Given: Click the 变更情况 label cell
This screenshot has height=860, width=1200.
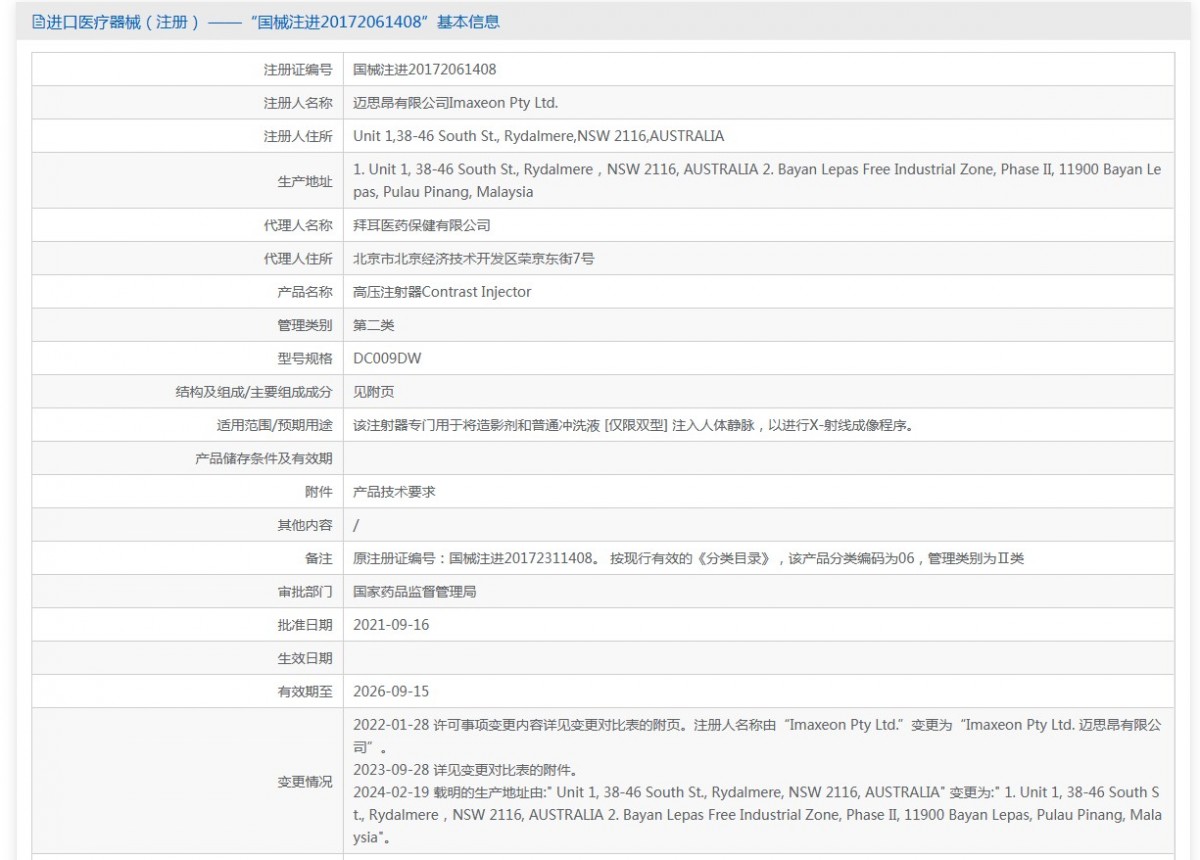Looking at the screenshot, I should pos(187,781).
